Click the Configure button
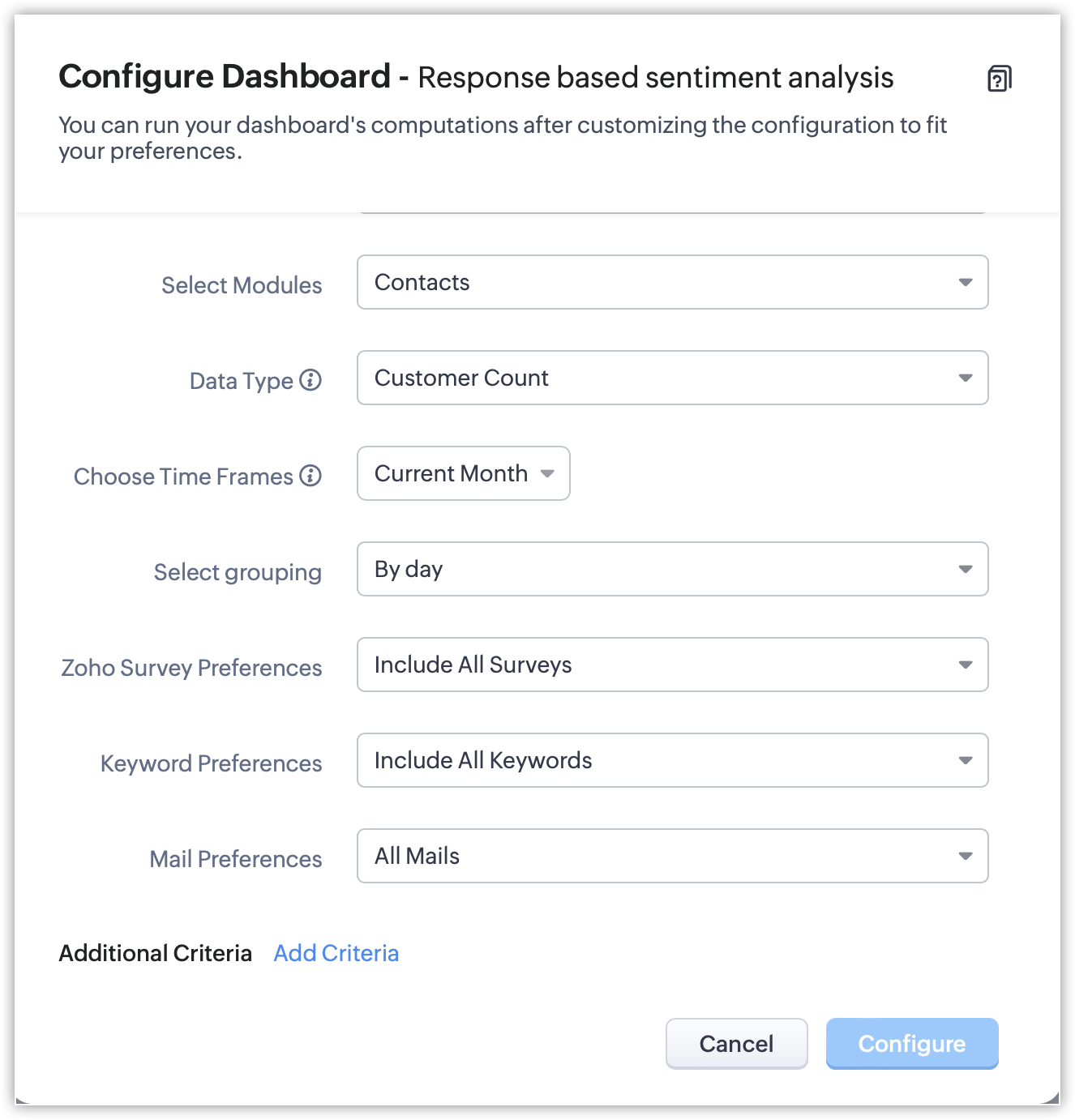 click(x=912, y=1044)
